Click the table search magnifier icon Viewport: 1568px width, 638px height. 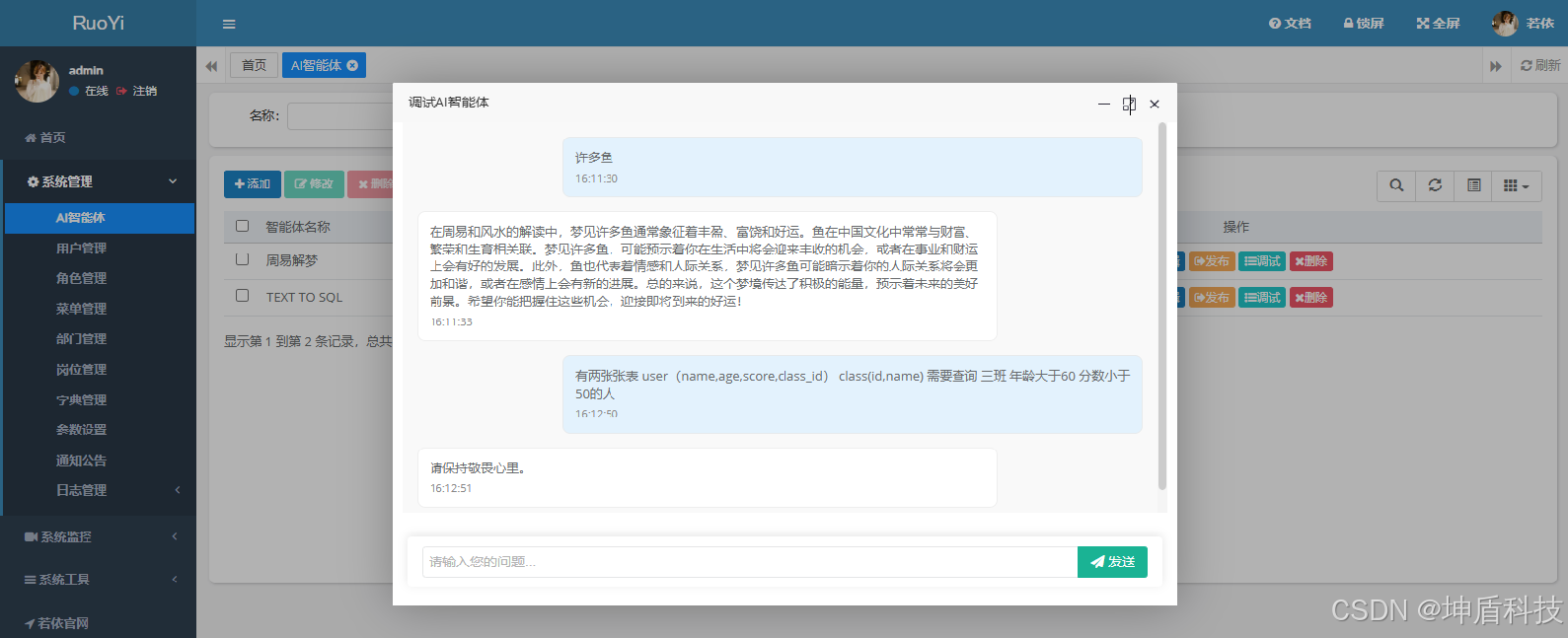(x=1396, y=185)
